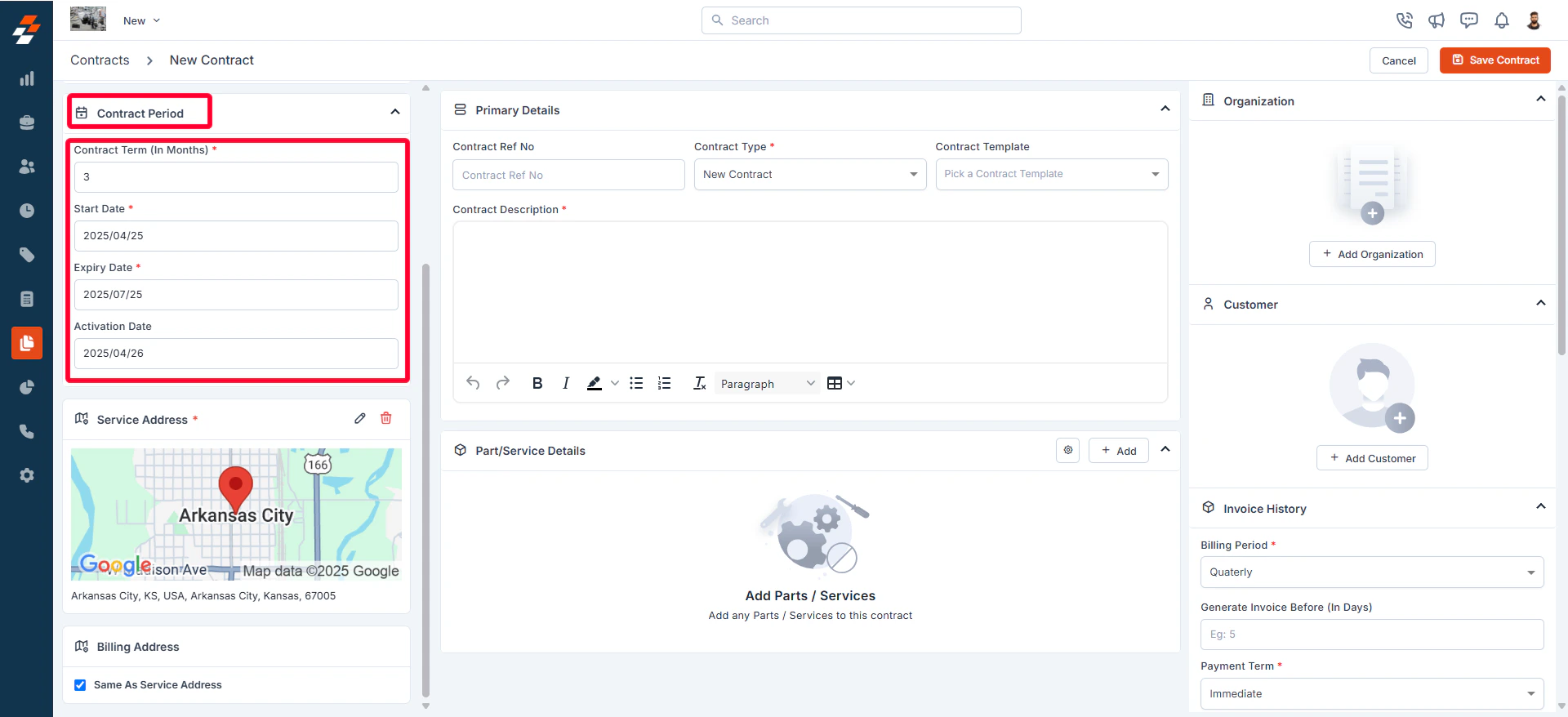Click the Start Date field
This screenshot has height=717, width=1568.
pyautogui.click(x=236, y=236)
